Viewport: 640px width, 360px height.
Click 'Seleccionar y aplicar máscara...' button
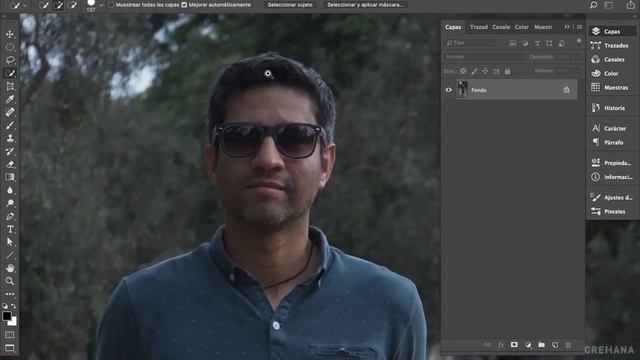(x=365, y=5)
